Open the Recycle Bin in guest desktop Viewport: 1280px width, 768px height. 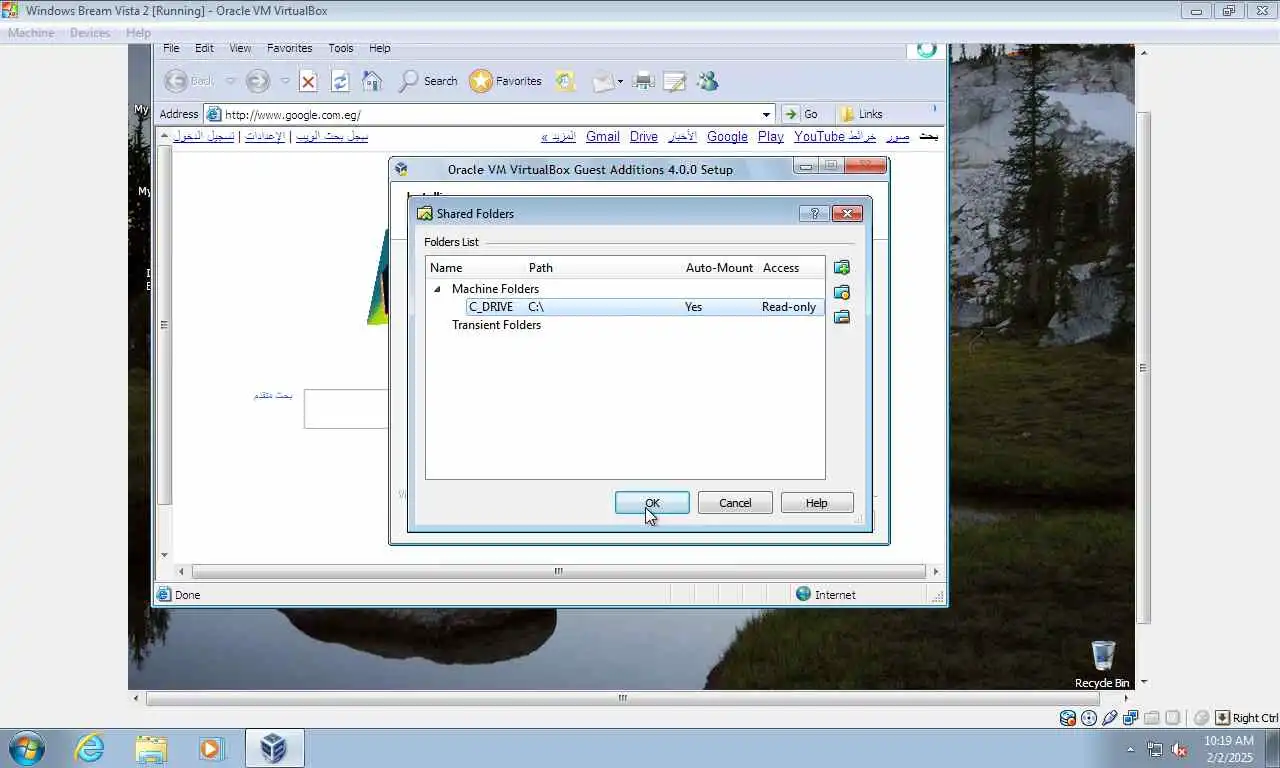click(1102, 664)
